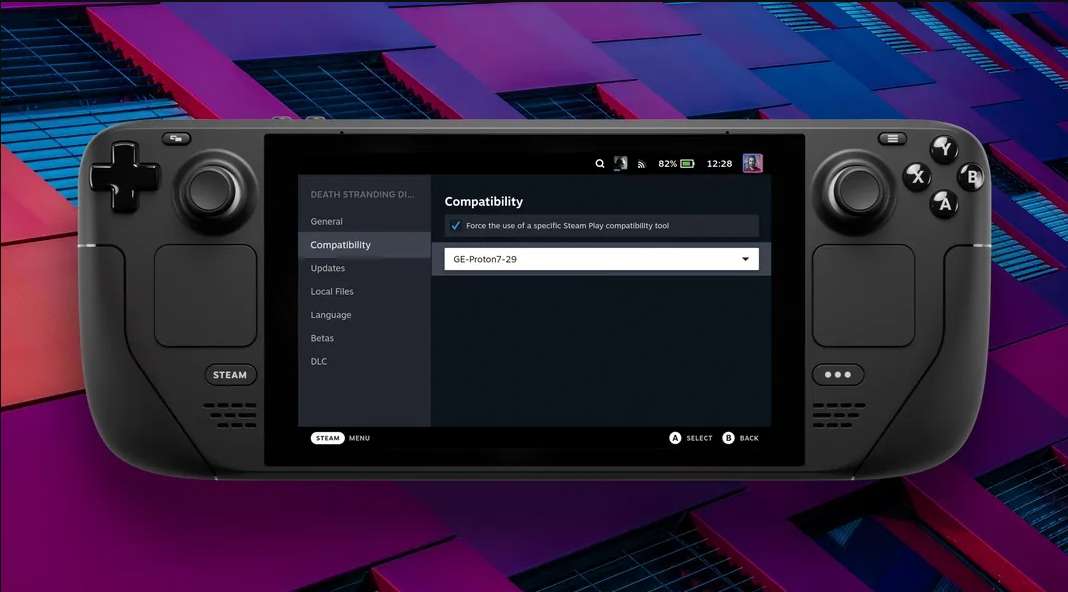
Task: Click the friends notification icon in status bar
Action: 621,163
